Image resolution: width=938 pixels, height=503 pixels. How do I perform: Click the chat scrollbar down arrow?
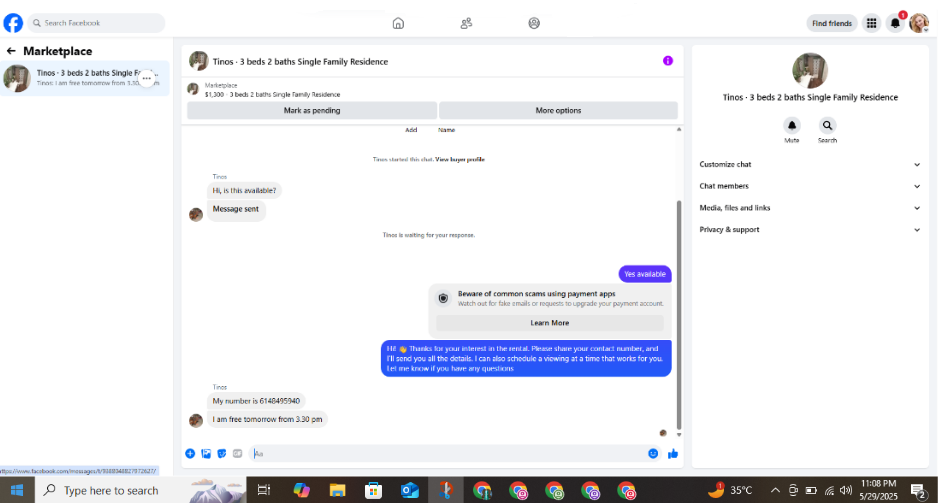click(x=679, y=435)
